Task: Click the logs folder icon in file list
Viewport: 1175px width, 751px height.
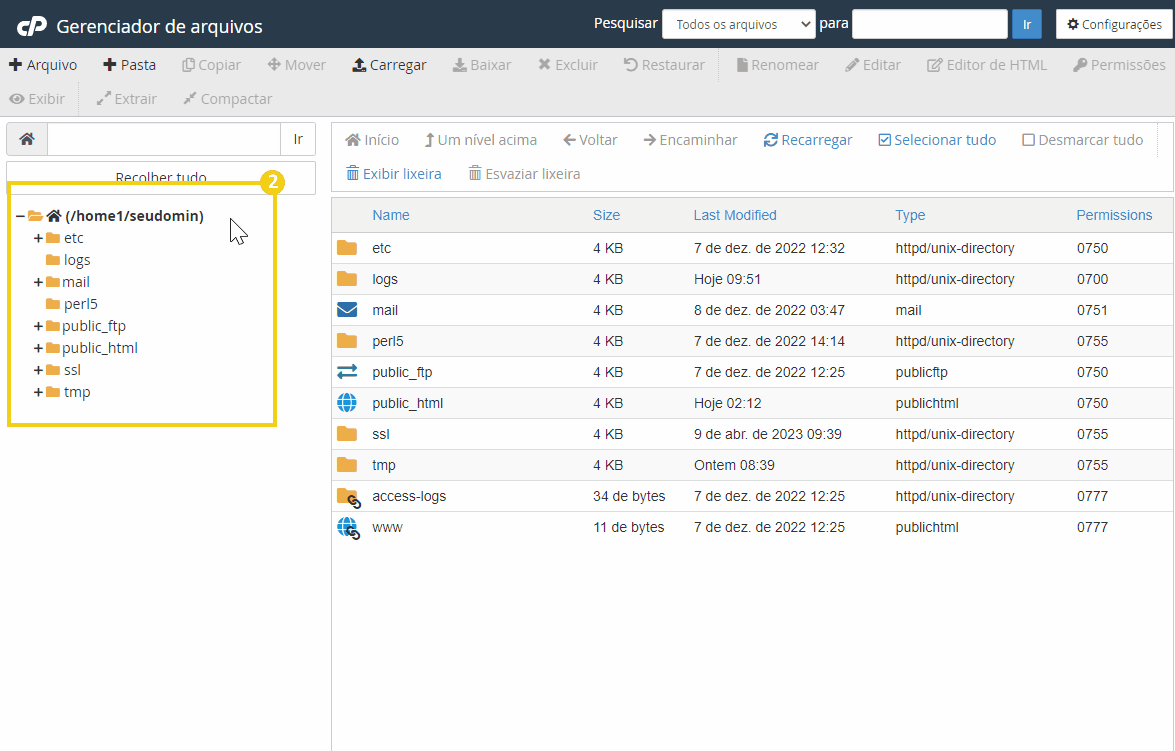Action: (x=347, y=279)
